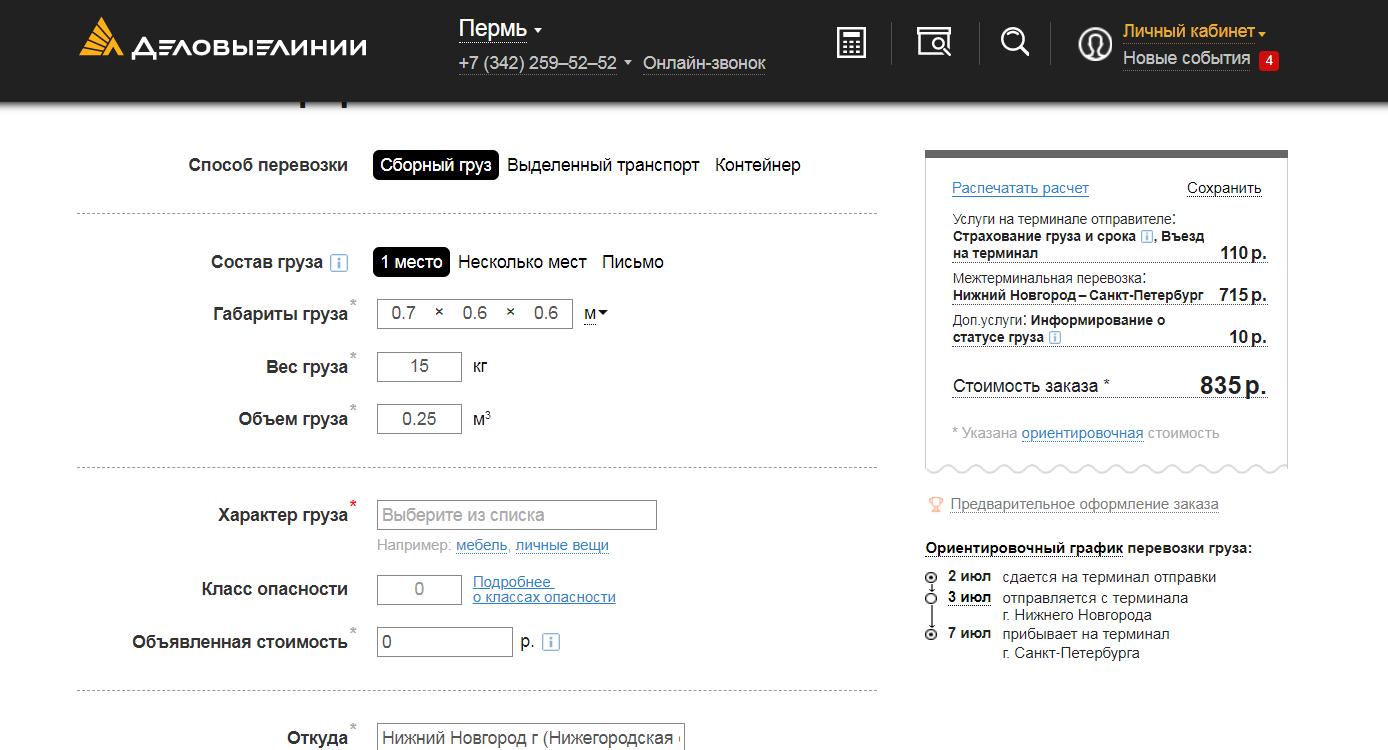Select Выделенный транспорт shipping method

(603, 165)
